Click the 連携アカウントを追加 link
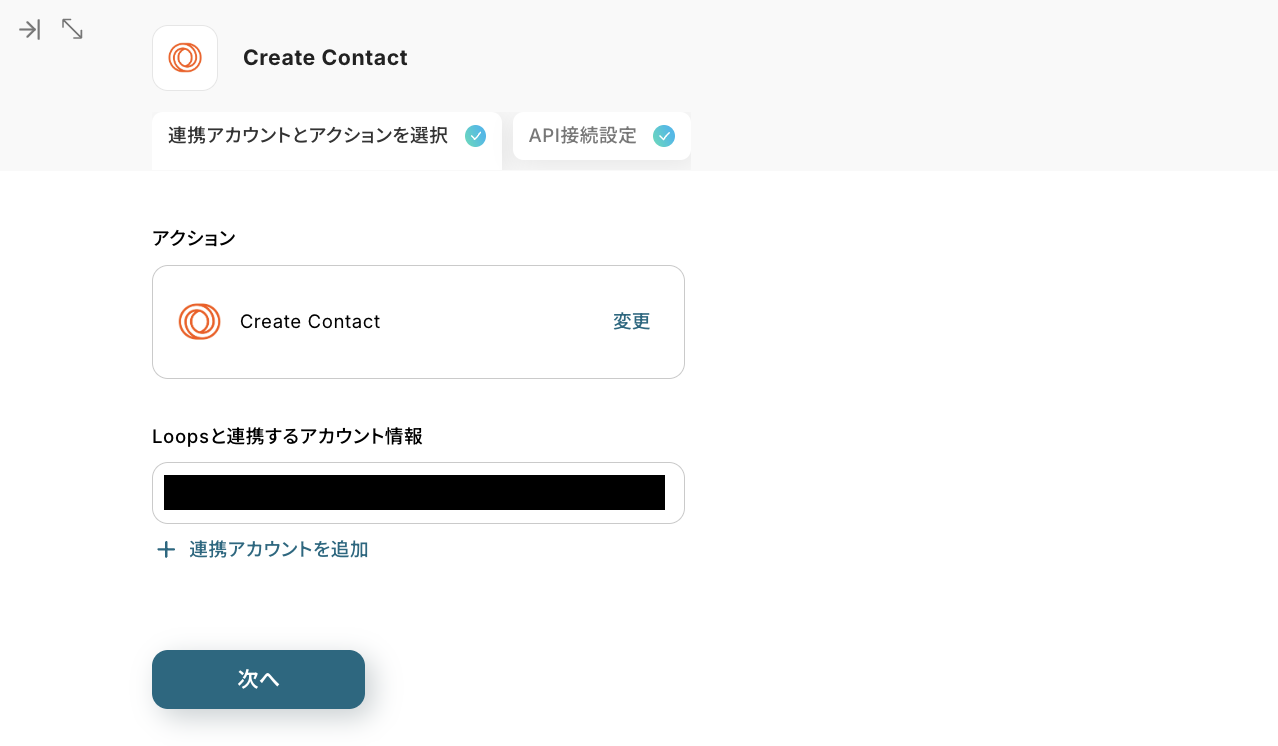Viewport: 1278px width, 746px height. tap(278, 550)
